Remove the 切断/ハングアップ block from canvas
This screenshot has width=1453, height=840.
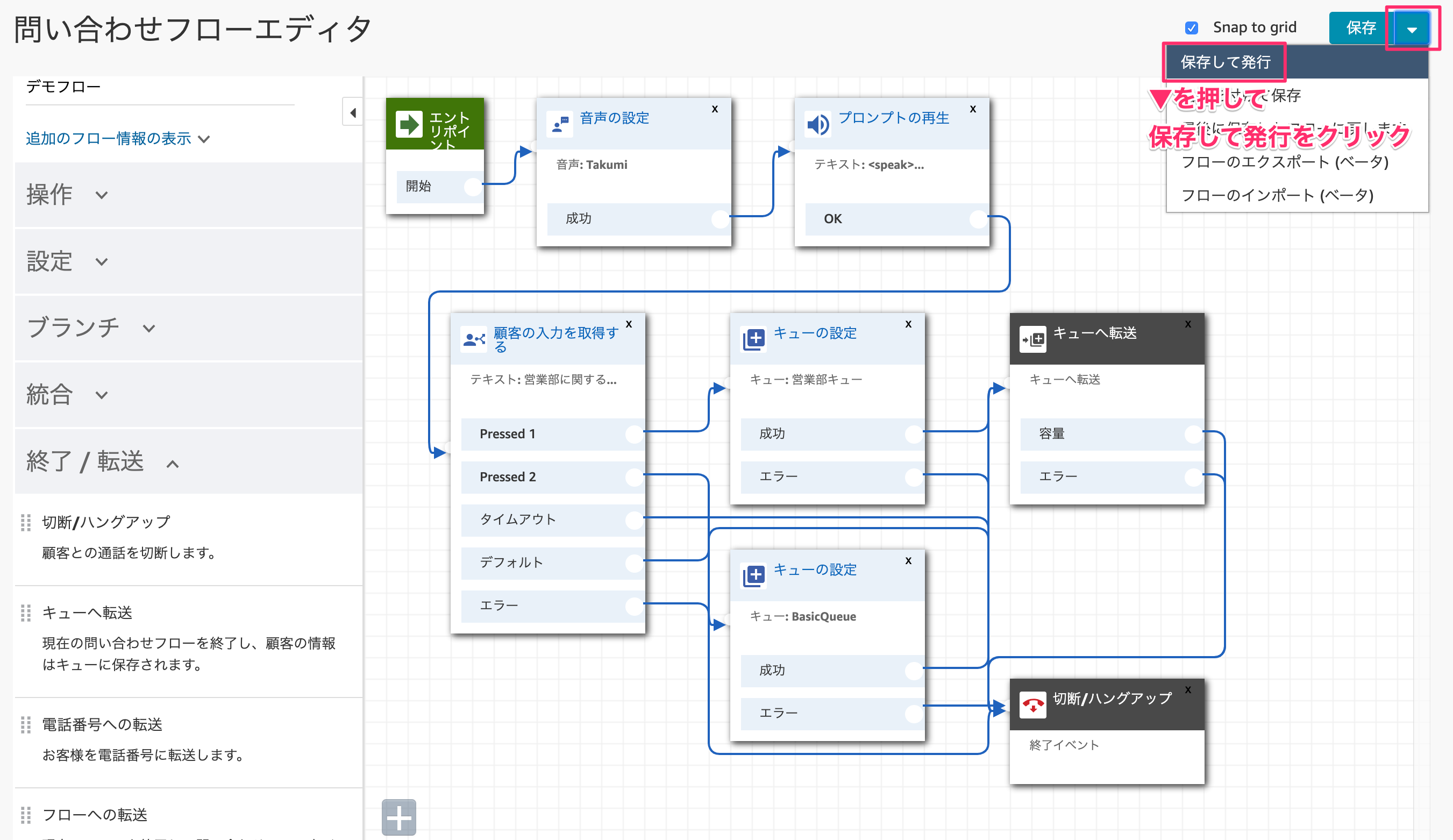click(x=1188, y=689)
